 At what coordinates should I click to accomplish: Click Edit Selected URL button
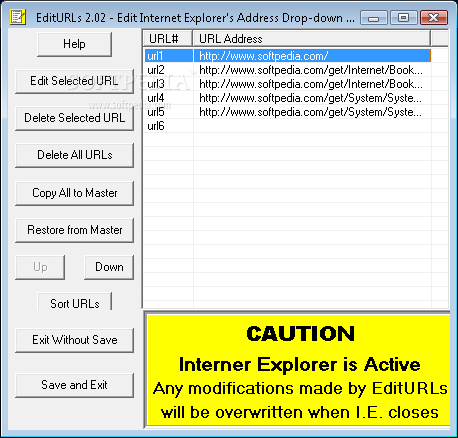pyautogui.click(x=74, y=81)
